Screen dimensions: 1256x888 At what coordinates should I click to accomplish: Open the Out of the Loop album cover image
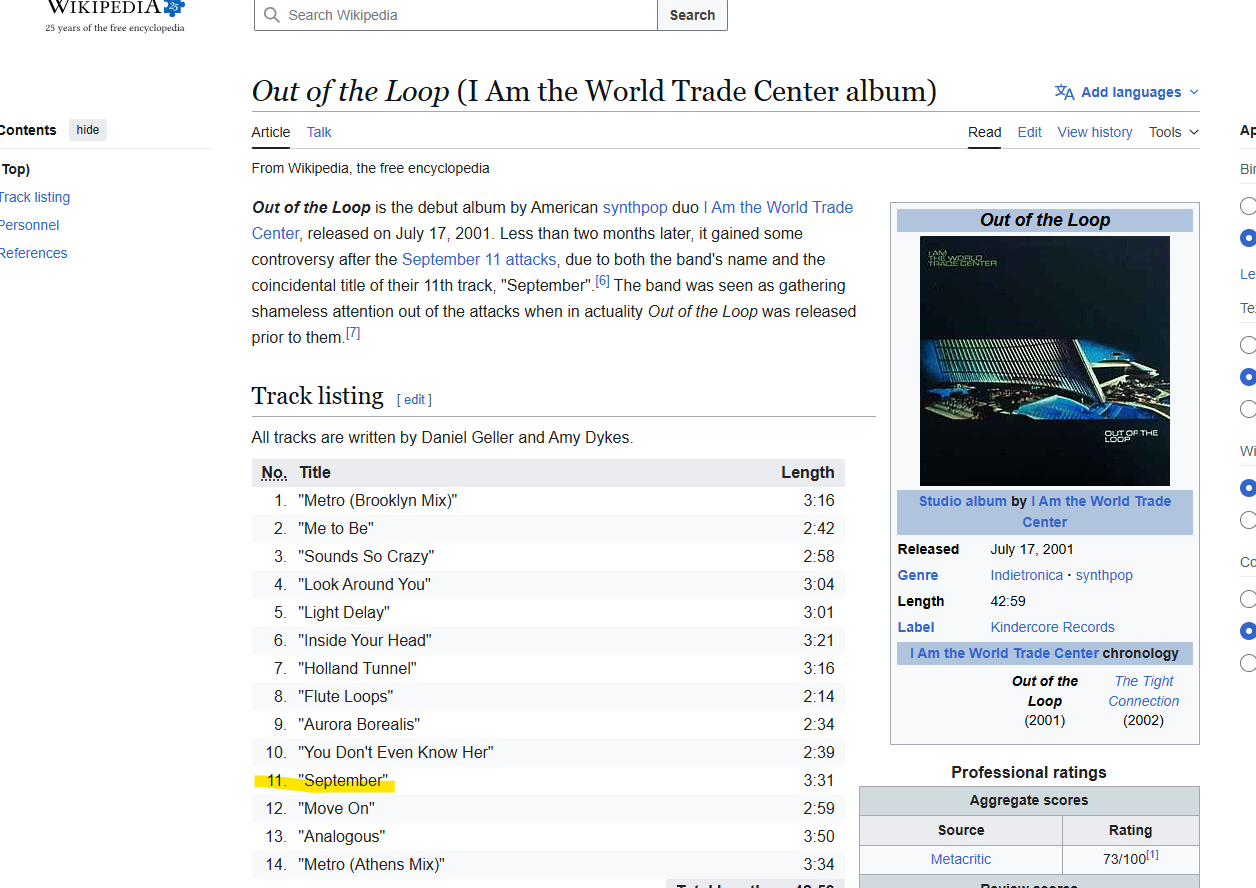[x=1045, y=361]
